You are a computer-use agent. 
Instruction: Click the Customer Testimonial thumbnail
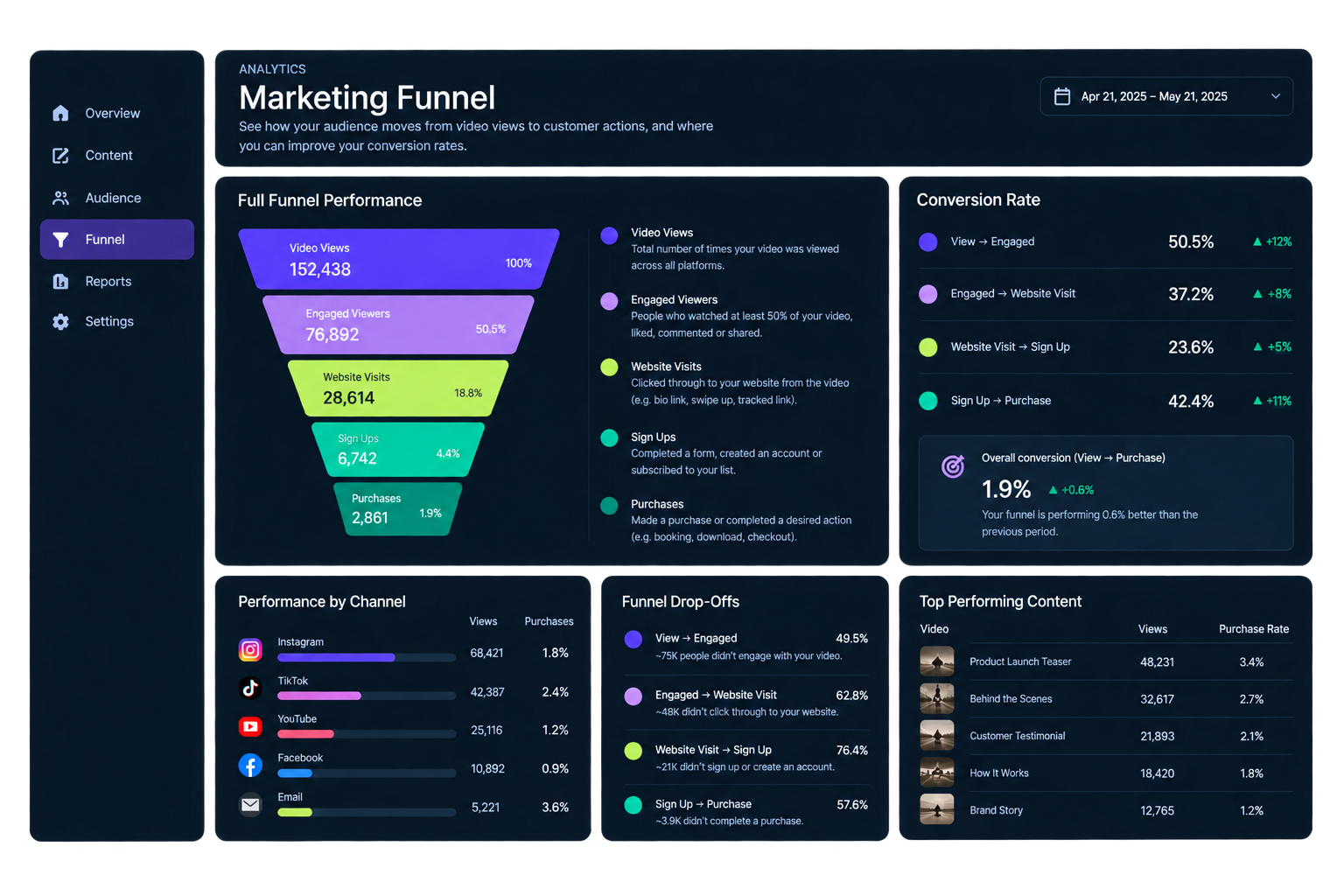point(937,736)
